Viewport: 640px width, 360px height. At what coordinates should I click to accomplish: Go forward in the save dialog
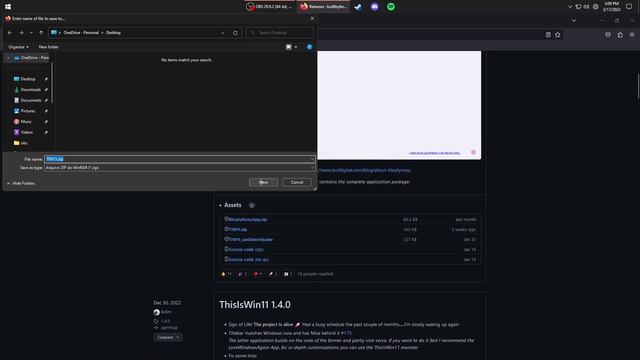point(21,33)
